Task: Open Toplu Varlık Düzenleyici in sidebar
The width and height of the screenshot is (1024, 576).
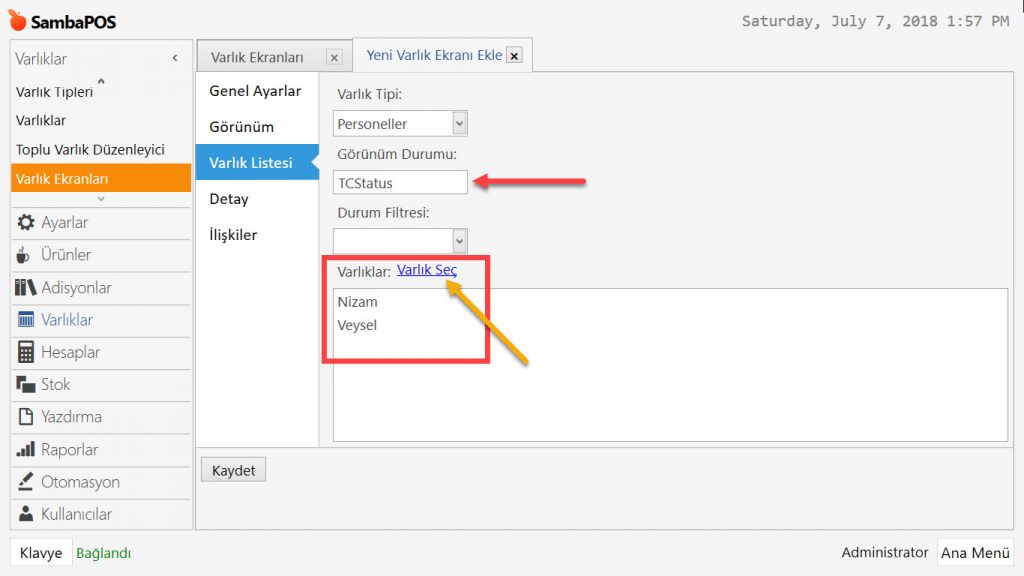Action: pyautogui.click(x=90, y=150)
